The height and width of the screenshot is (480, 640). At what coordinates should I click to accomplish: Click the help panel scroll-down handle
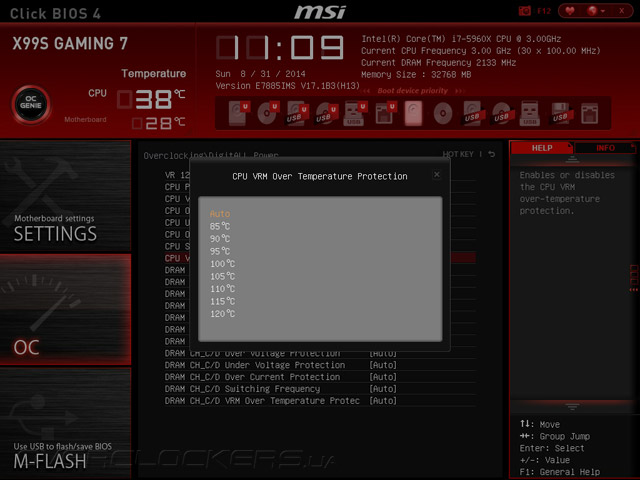(x=572, y=407)
